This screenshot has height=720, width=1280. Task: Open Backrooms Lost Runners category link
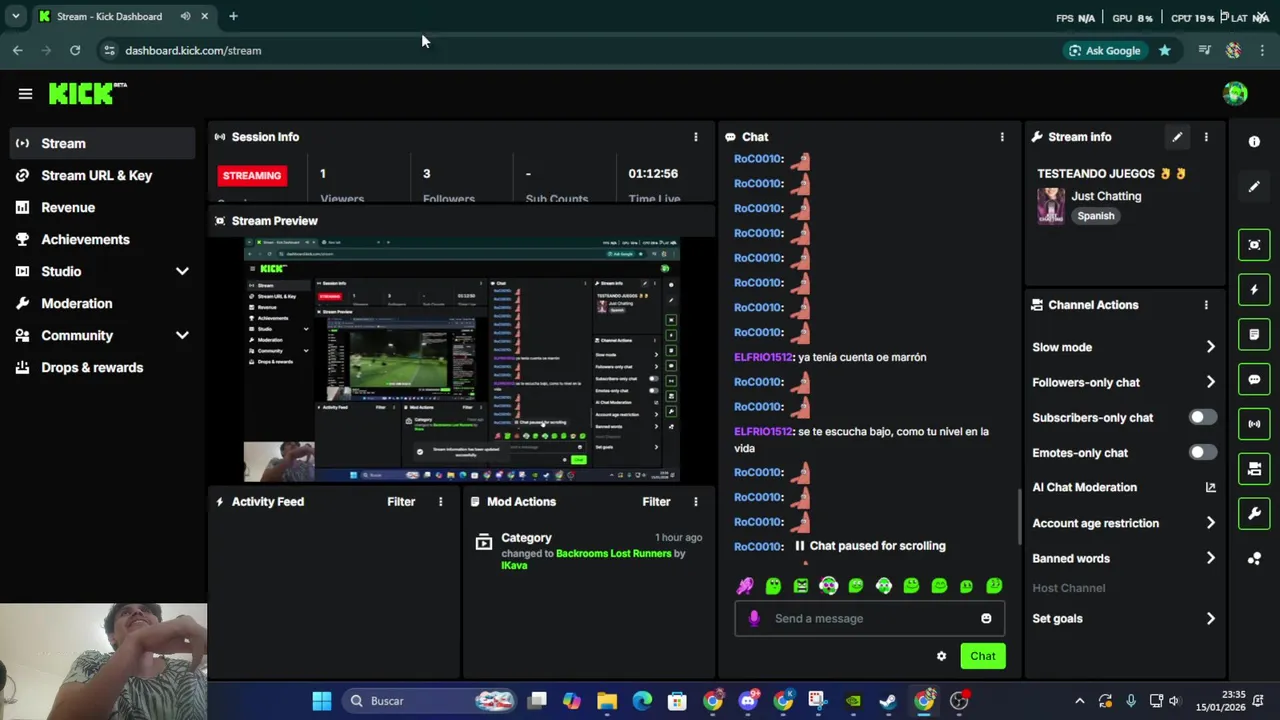click(613, 553)
